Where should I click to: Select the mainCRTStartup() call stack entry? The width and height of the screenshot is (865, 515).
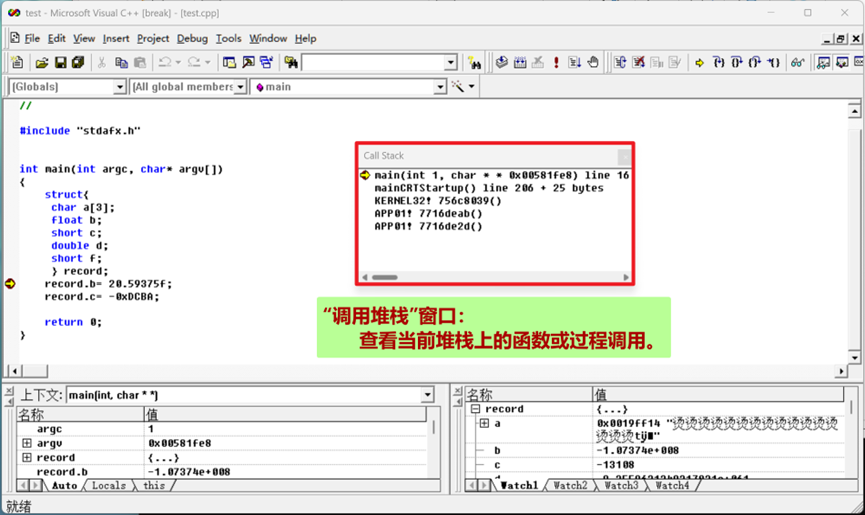[489, 188]
